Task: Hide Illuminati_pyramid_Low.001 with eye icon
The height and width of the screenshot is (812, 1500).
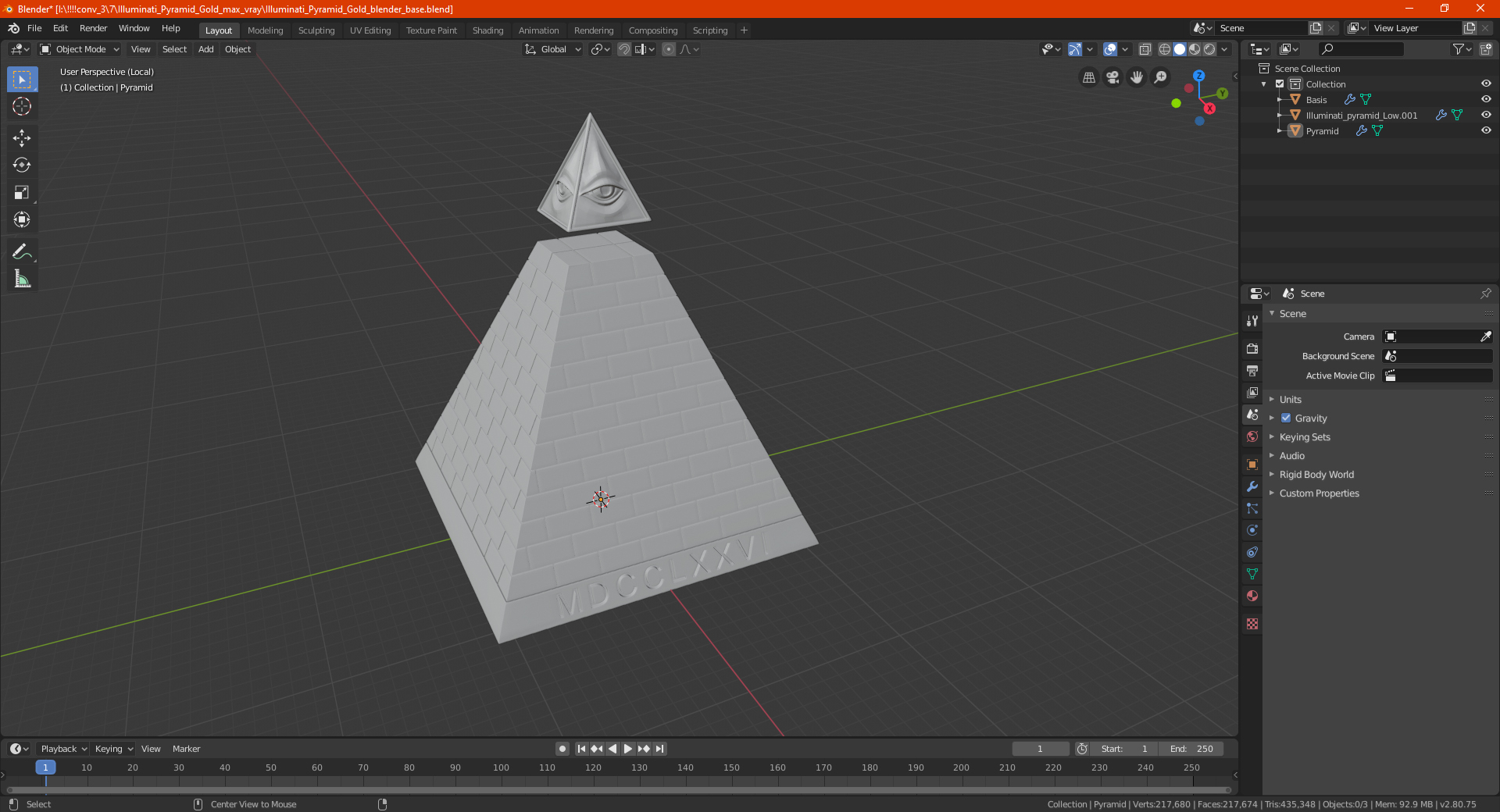Action: click(1486, 115)
